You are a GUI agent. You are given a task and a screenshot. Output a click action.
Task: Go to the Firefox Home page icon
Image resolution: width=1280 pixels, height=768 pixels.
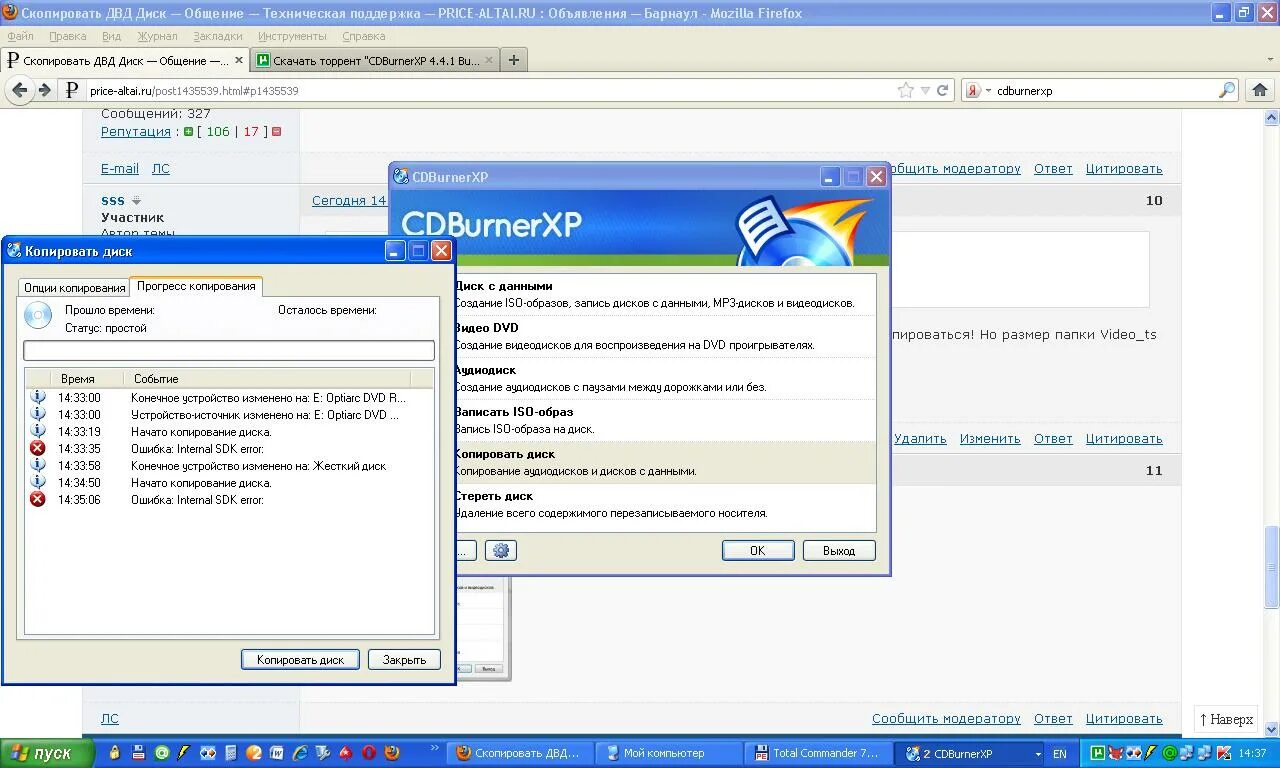tap(1260, 90)
